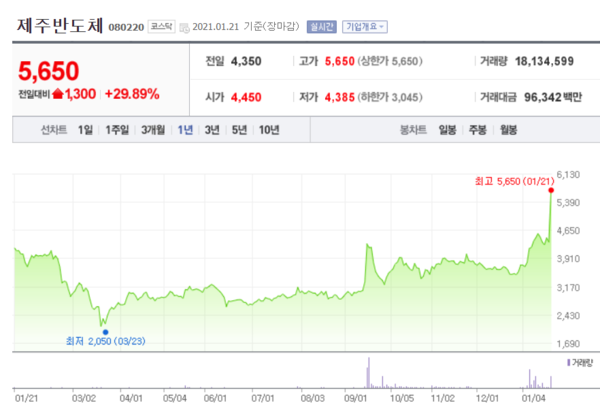This screenshot has width=600, height=414.
Task: Click the tallest volume bar near 09/01
Action: [369, 373]
